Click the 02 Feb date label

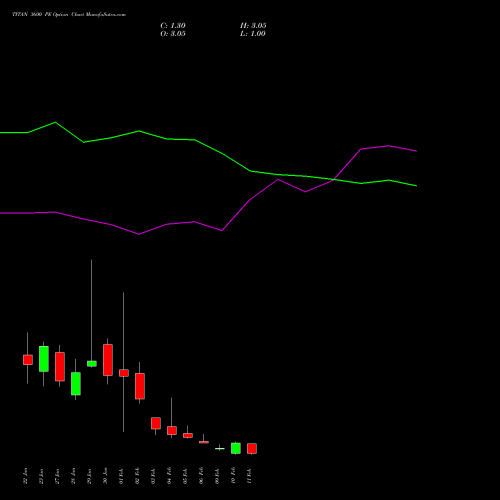coord(138,476)
